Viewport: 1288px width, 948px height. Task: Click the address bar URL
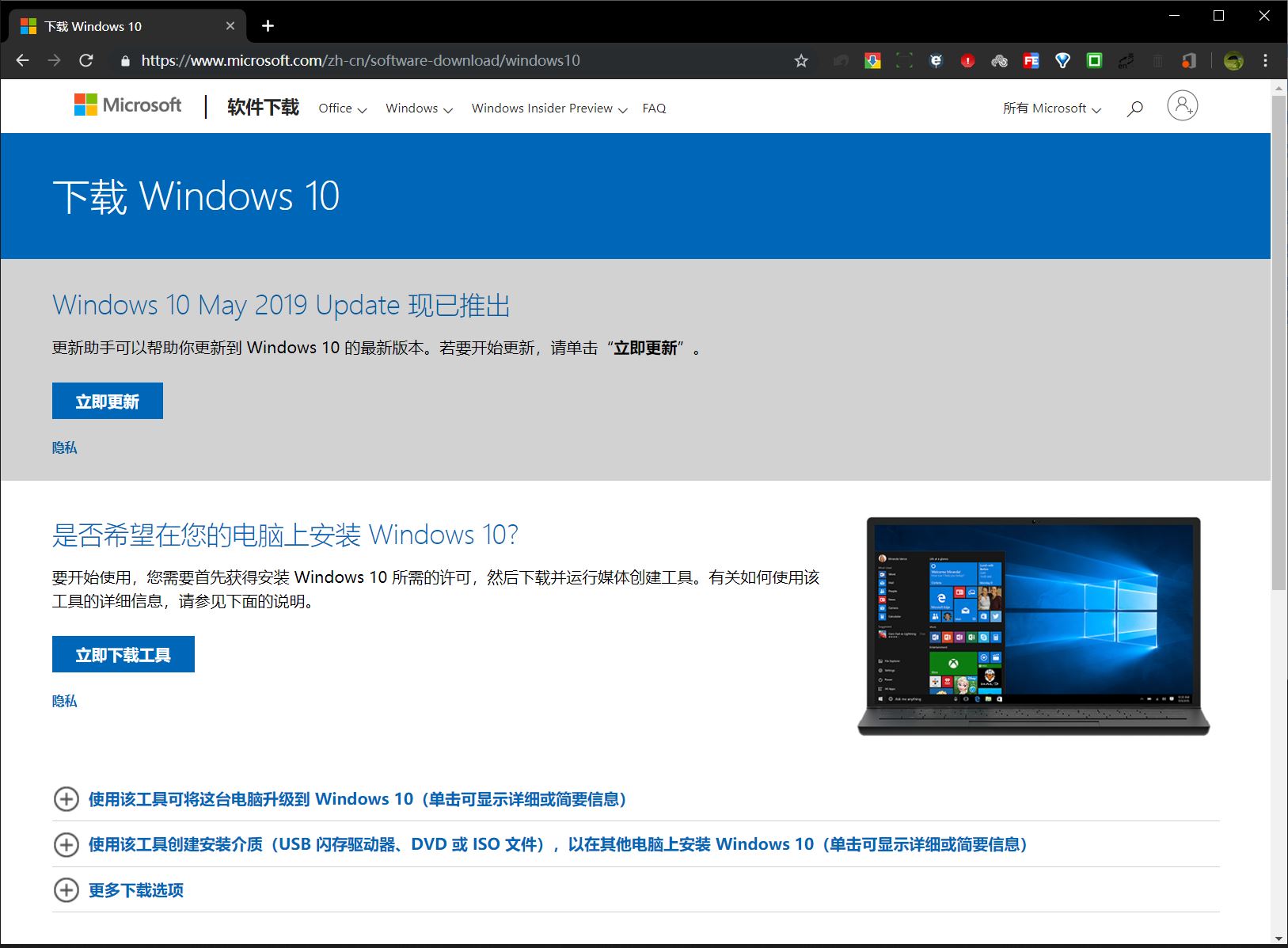pos(360,61)
